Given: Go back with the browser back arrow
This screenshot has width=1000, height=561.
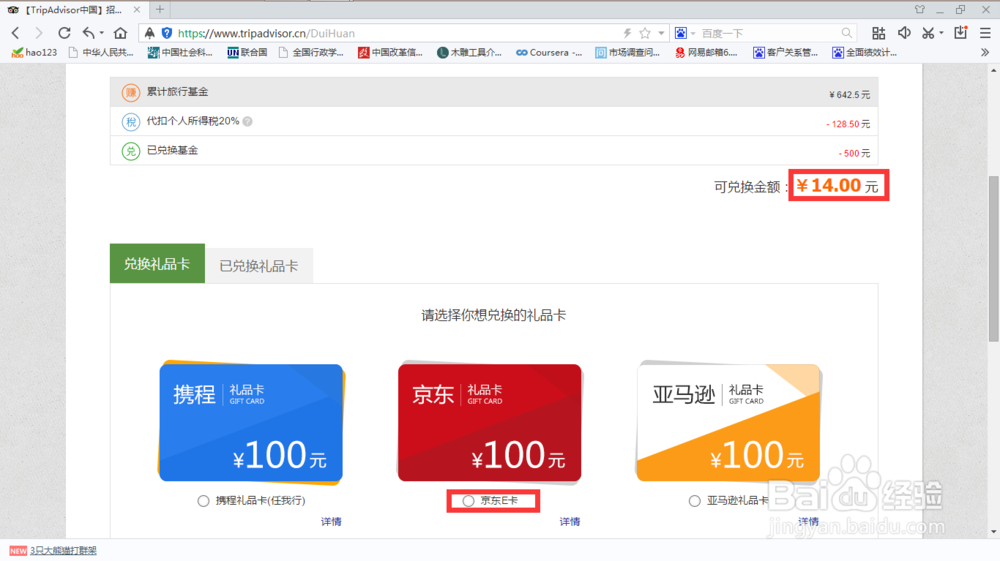Looking at the screenshot, I should [15, 33].
